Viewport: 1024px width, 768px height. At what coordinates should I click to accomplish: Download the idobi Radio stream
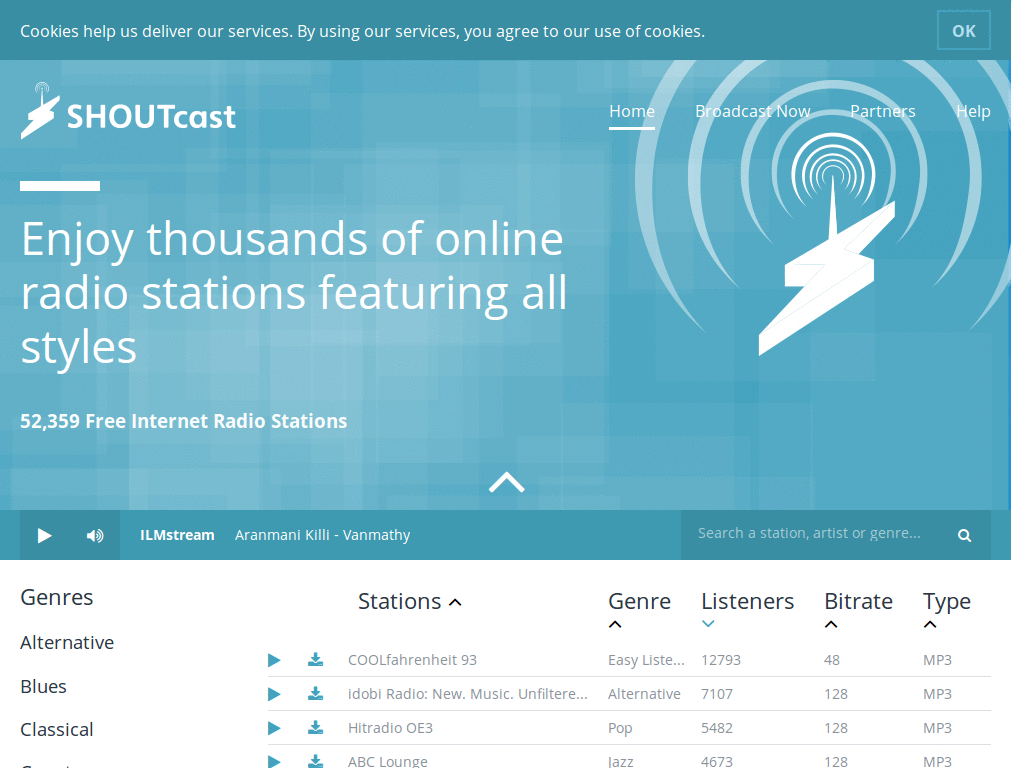point(316,693)
